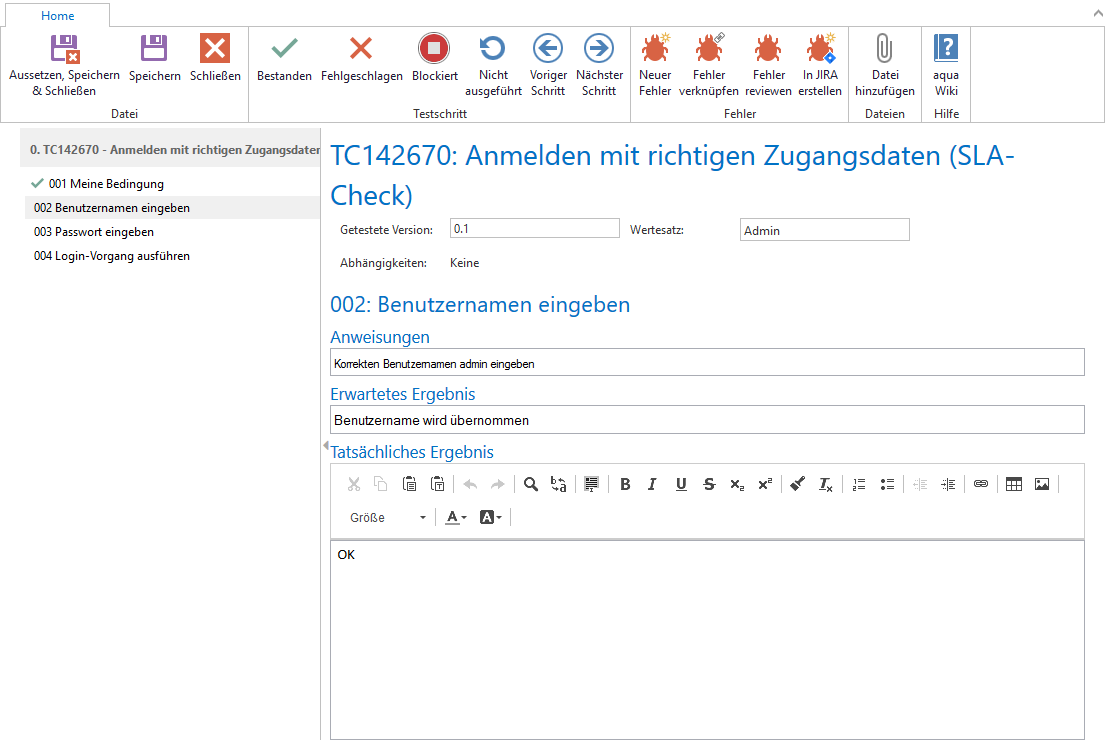
Task: Open the text color dropdown
Action: [x=456, y=518]
